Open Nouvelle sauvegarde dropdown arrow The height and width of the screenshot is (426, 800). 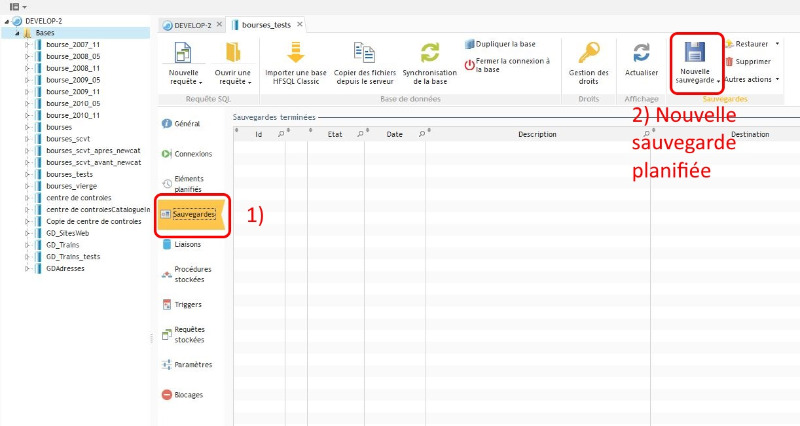coord(718,81)
